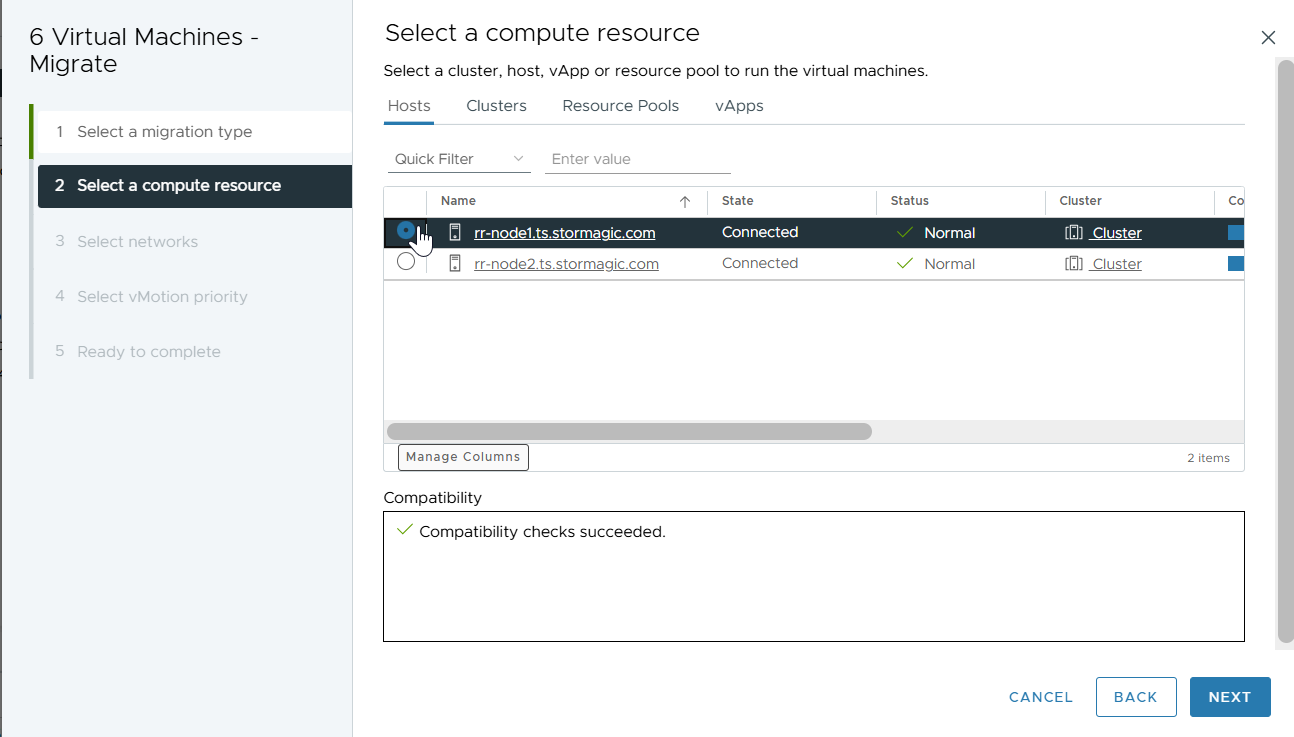
Task: Click the cluster icon in rr-node2 row
Action: click(x=1074, y=264)
